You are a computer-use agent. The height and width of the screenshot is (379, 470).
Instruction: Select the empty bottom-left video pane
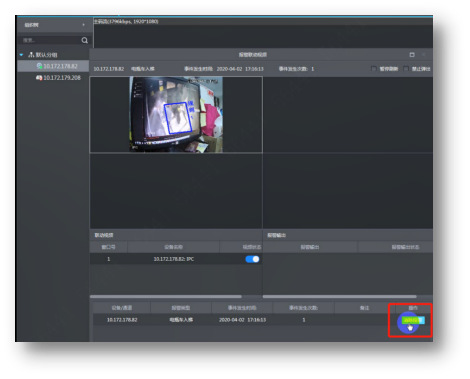click(176, 191)
